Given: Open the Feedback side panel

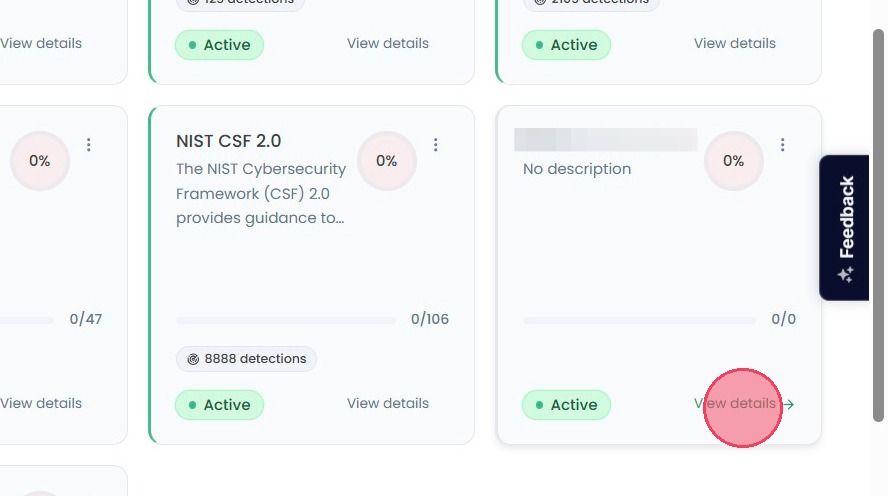Looking at the screenshot, I should tap(844, 228).
